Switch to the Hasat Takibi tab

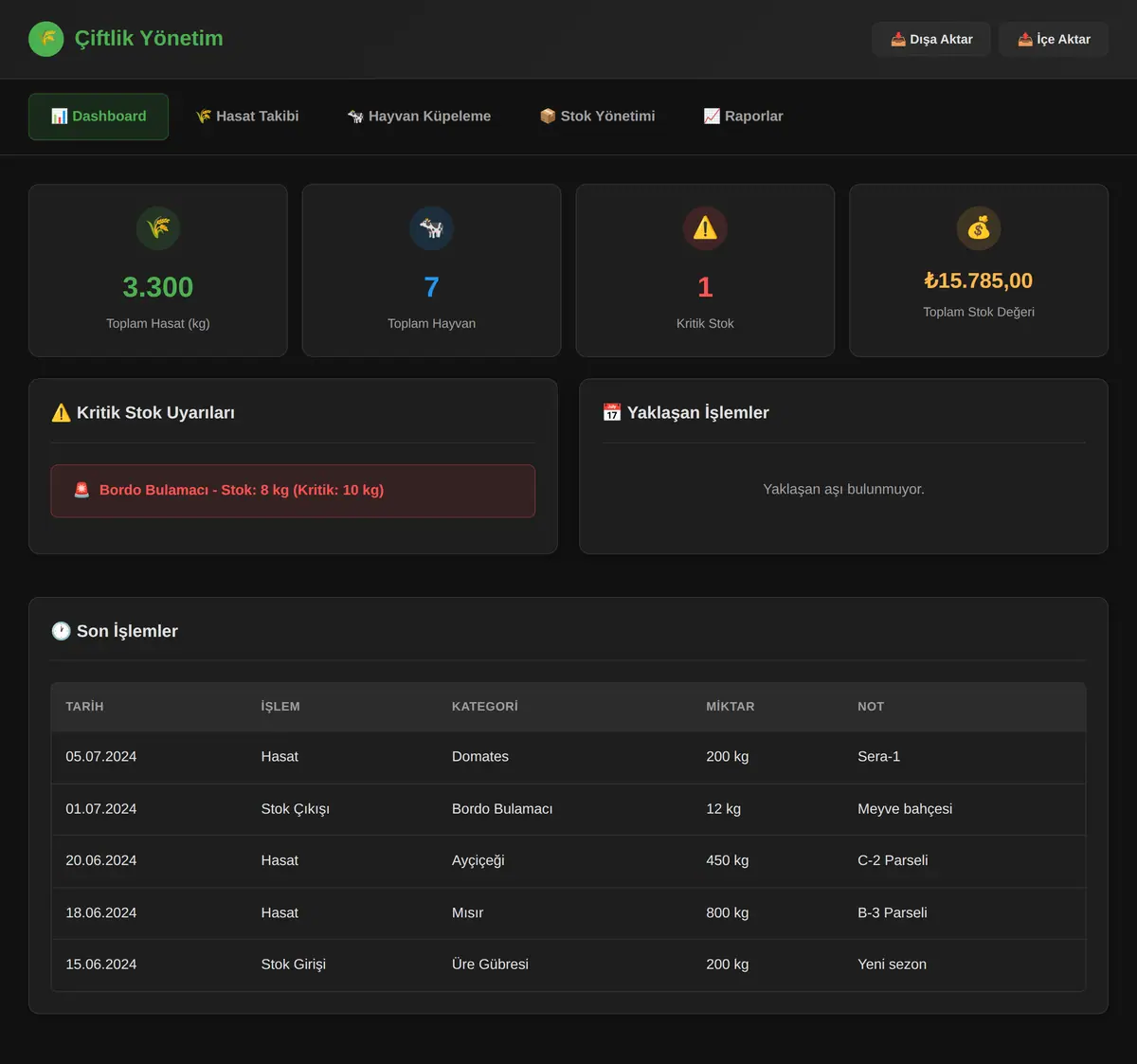[x=247, y=117]
